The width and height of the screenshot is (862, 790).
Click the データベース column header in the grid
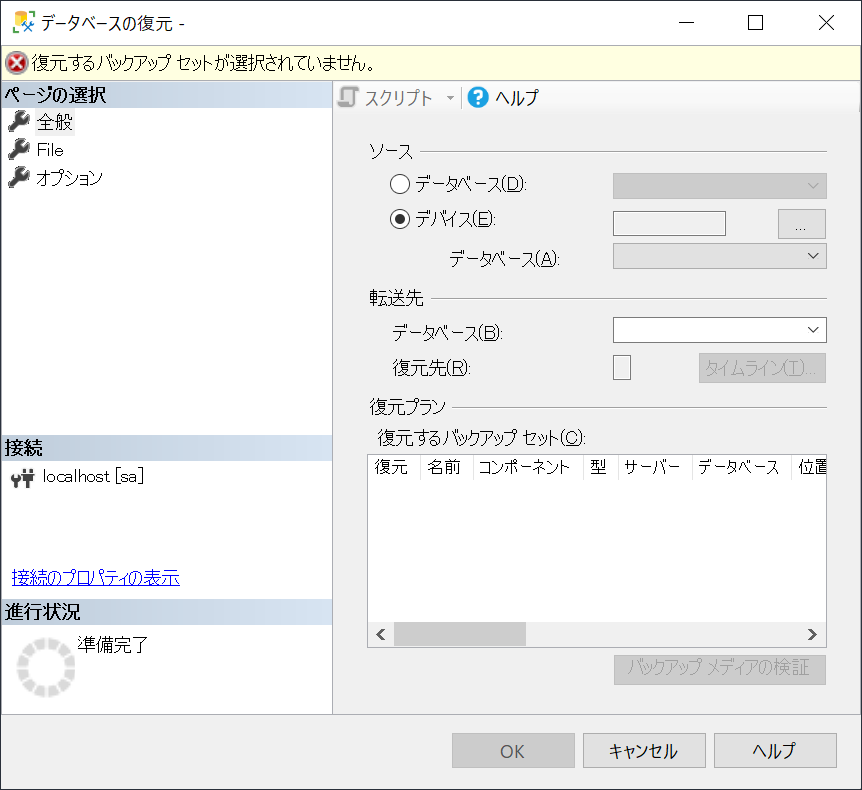pos(741,467)
